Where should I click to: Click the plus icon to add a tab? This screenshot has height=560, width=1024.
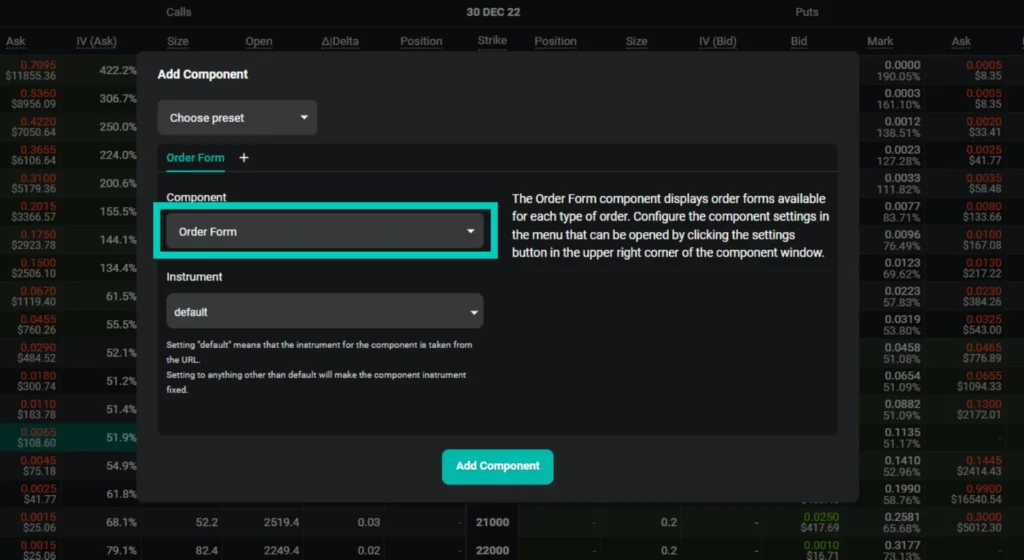tap(244, 158)
